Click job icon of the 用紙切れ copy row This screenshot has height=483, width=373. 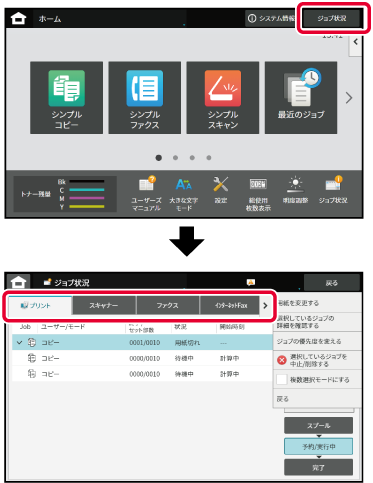click(32, 342)
